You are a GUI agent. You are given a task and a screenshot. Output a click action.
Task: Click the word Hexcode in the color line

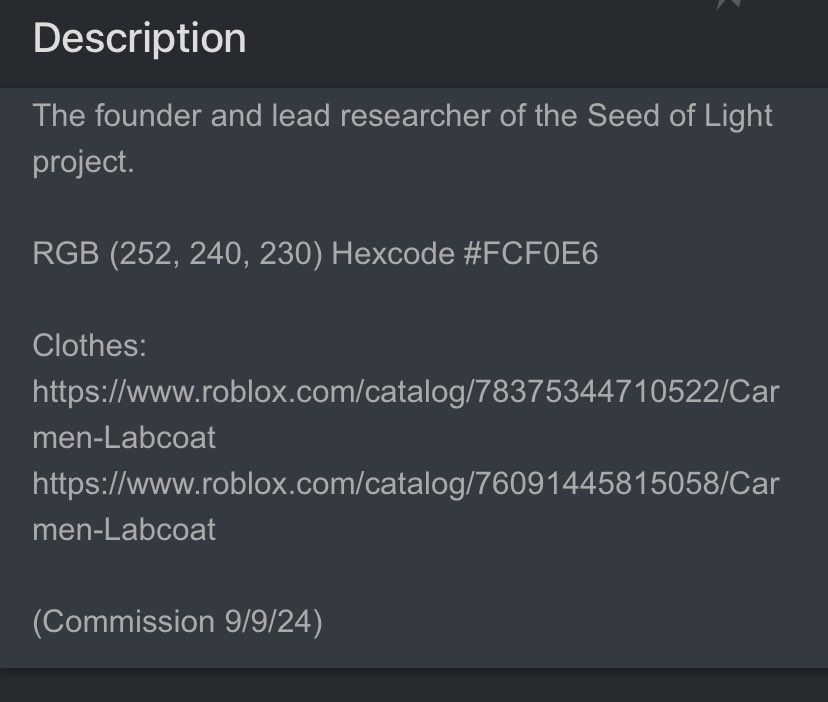coord(393,253)
